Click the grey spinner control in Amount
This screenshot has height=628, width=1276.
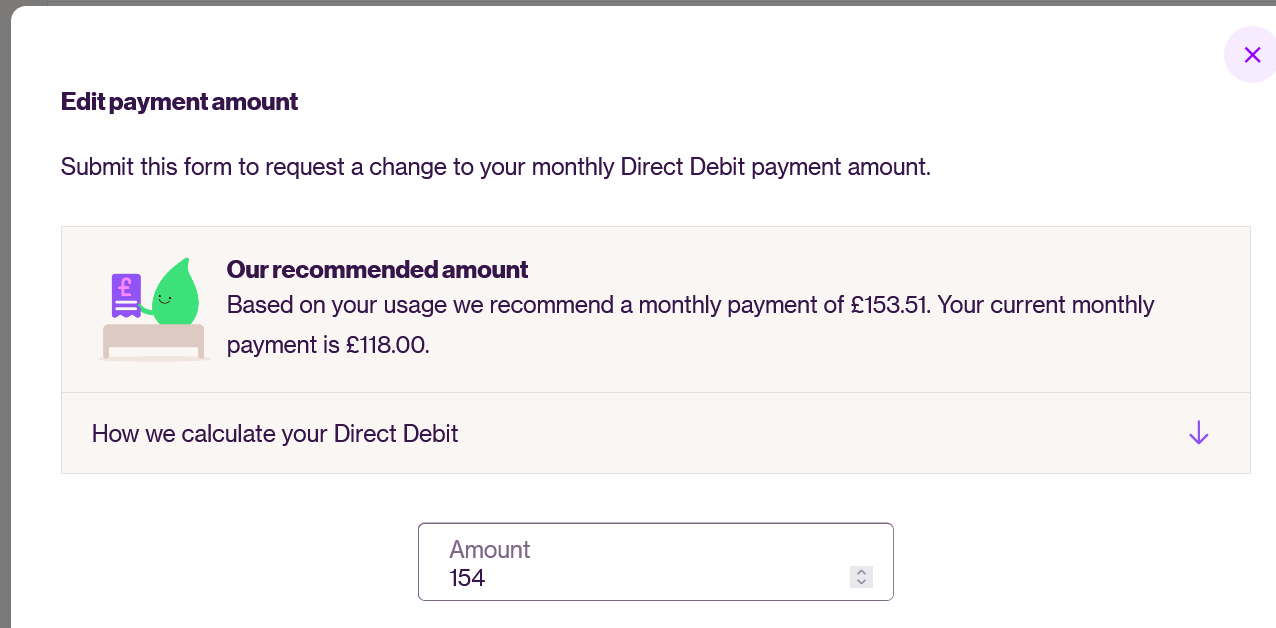coord(861,577)
